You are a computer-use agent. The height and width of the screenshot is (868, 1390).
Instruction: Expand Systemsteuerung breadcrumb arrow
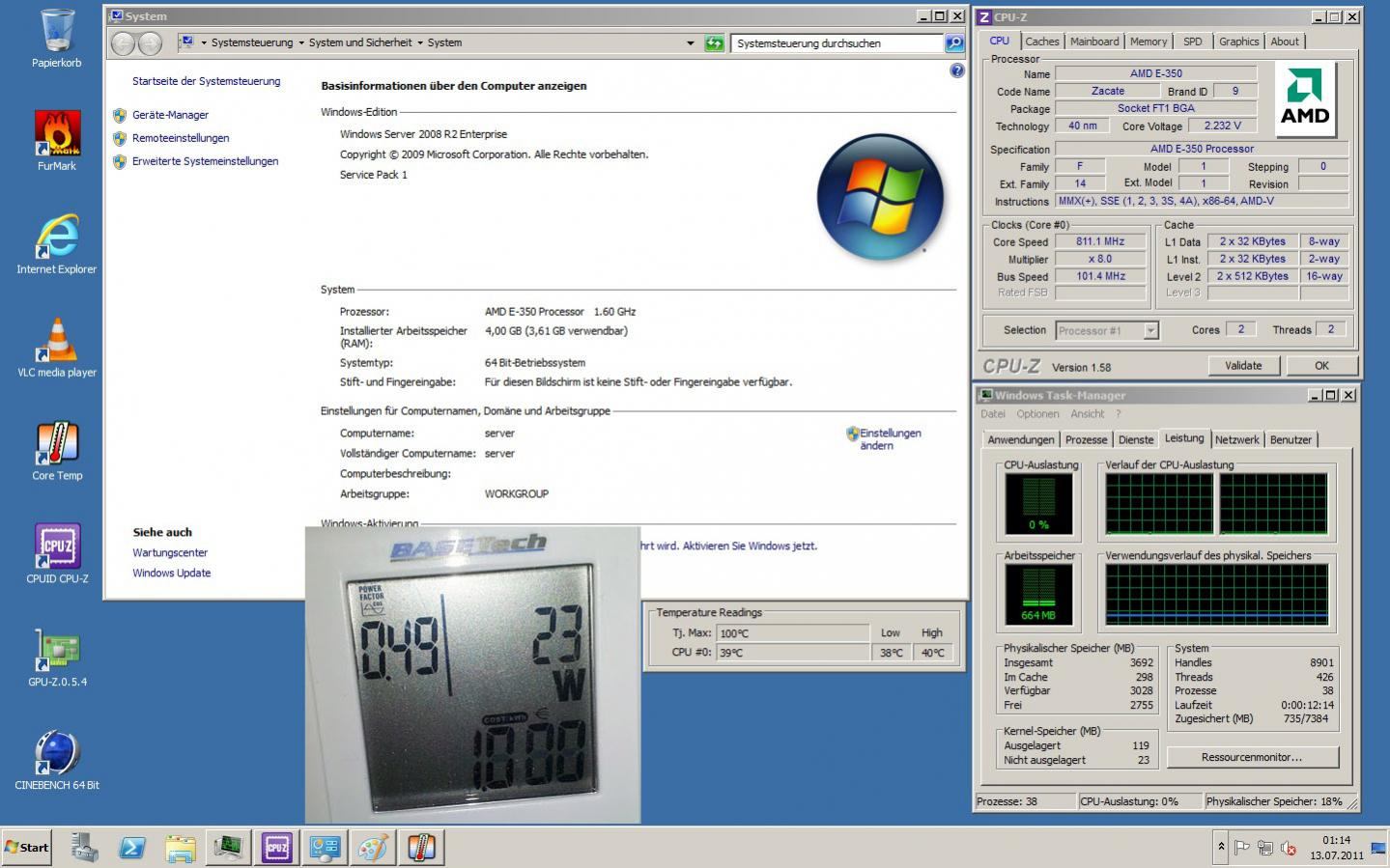[301, 42]
